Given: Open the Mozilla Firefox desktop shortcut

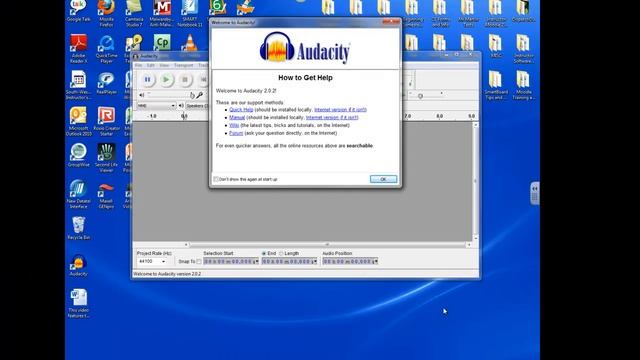Looking at the screenshot, I should [106, 13].
